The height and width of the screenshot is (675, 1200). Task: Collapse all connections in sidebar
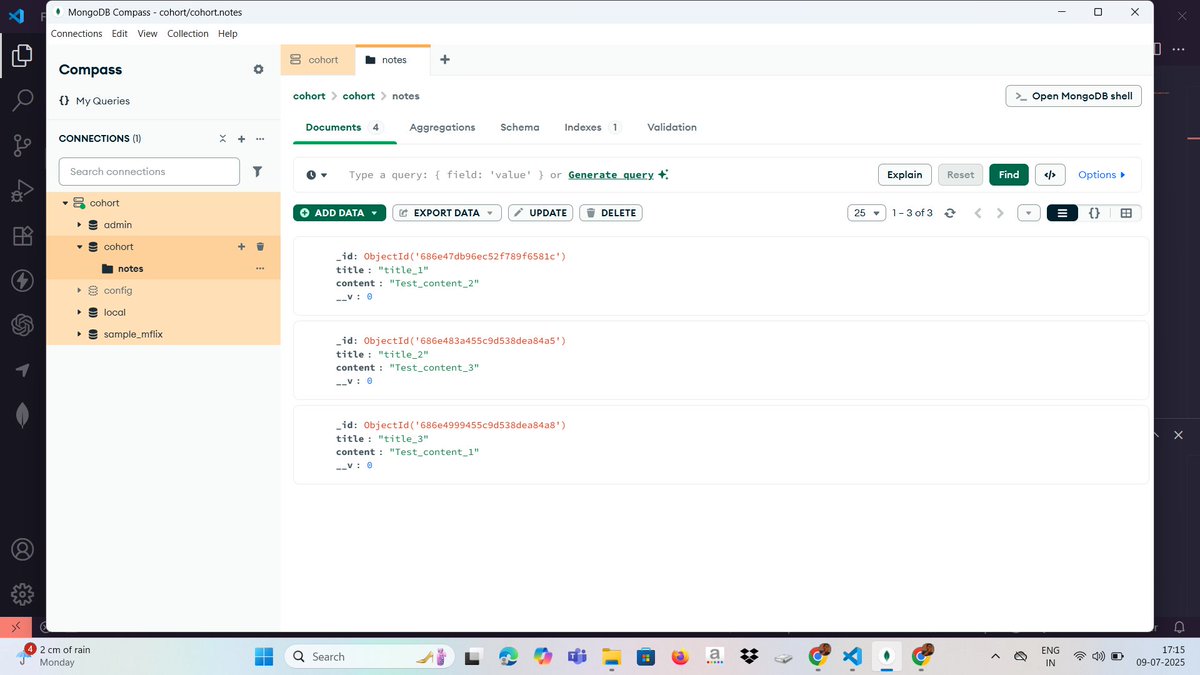(x=223, y=139)
